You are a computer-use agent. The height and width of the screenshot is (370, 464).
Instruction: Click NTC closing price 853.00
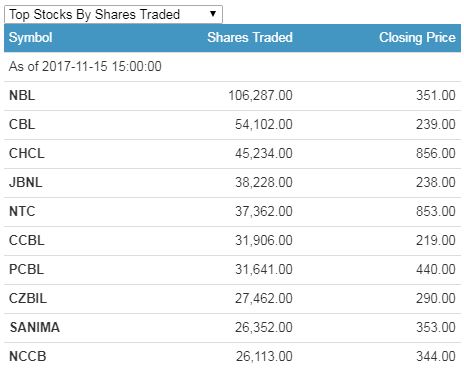tap(436, 211)
